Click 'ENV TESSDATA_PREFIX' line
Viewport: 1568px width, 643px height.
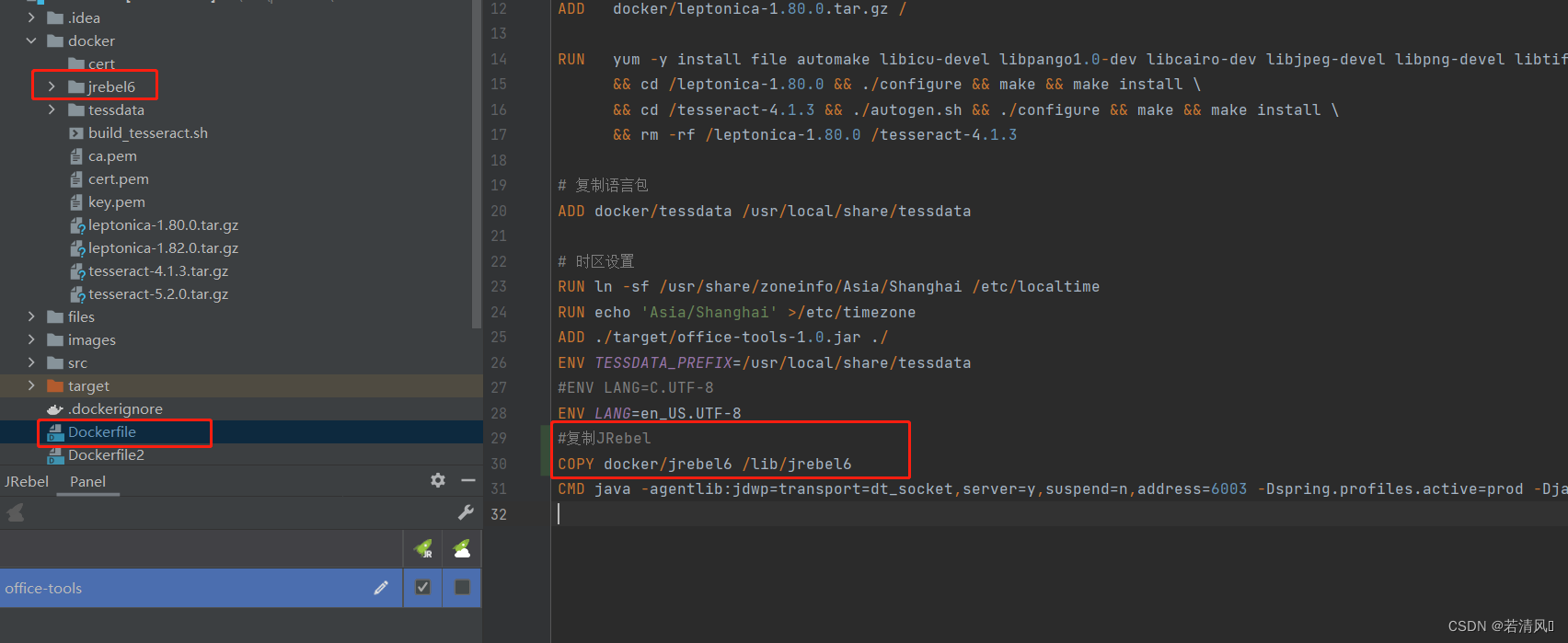point(765,363)
